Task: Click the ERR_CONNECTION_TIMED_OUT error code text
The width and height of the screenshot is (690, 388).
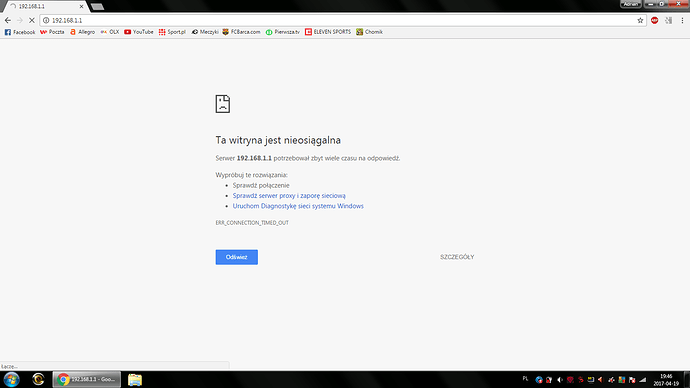Action: point(252,223)
